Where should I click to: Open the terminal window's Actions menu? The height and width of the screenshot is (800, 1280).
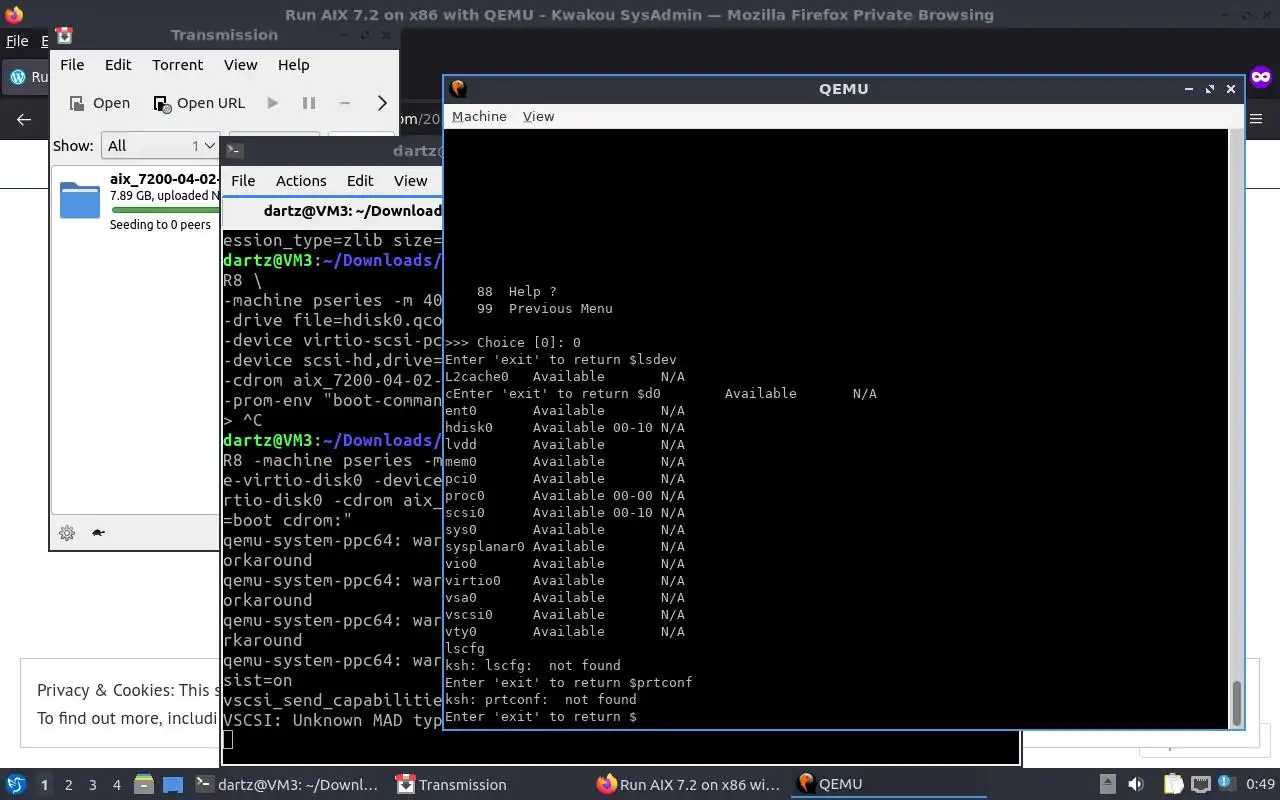pyautogui.click(x=301, y=181)
